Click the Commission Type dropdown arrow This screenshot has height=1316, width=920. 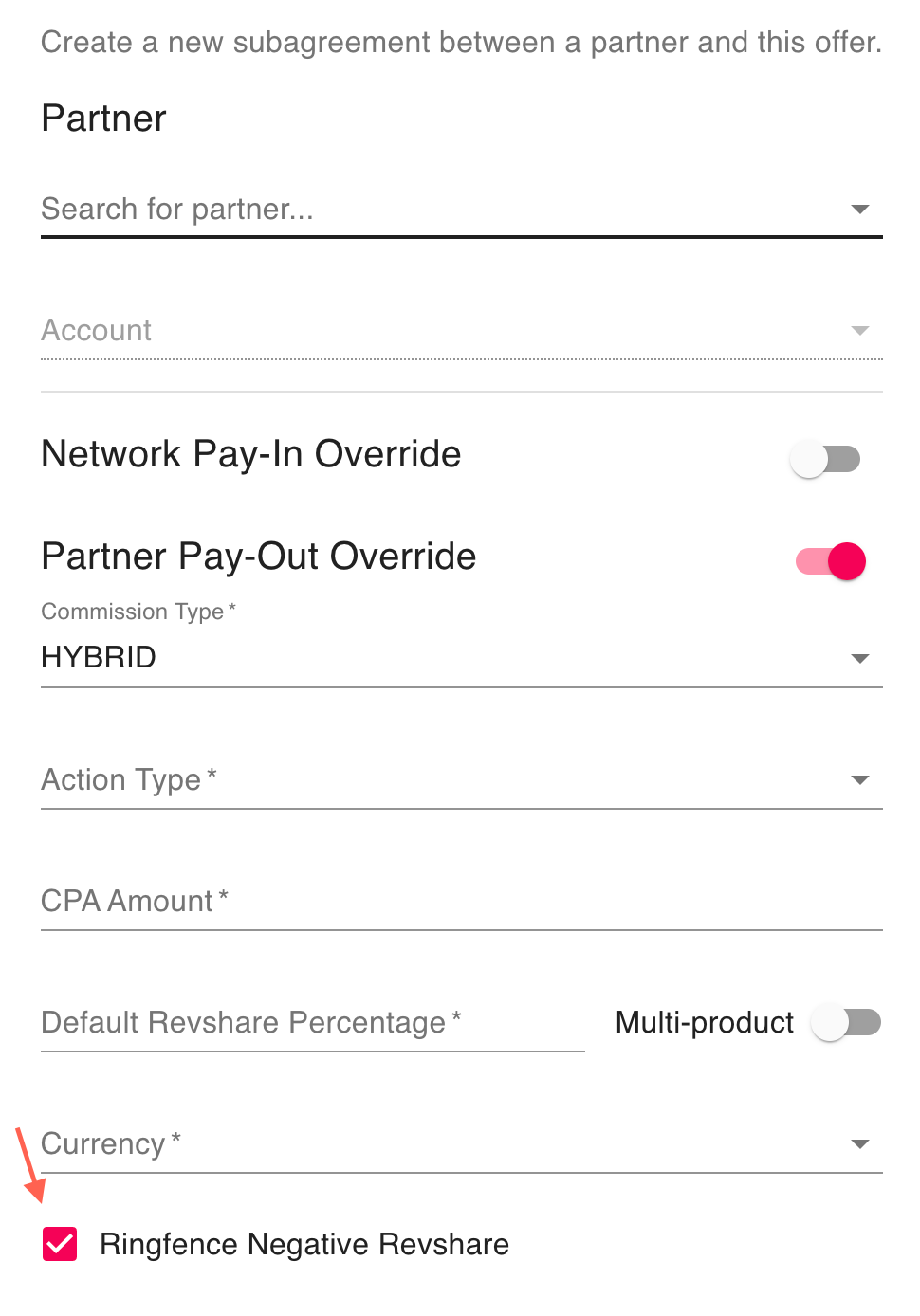(859, 659)
